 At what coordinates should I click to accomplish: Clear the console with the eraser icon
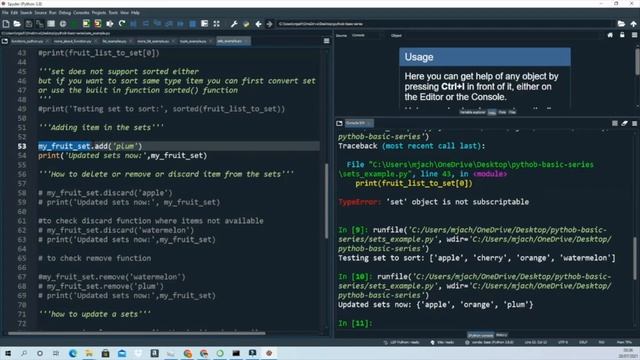624,123
